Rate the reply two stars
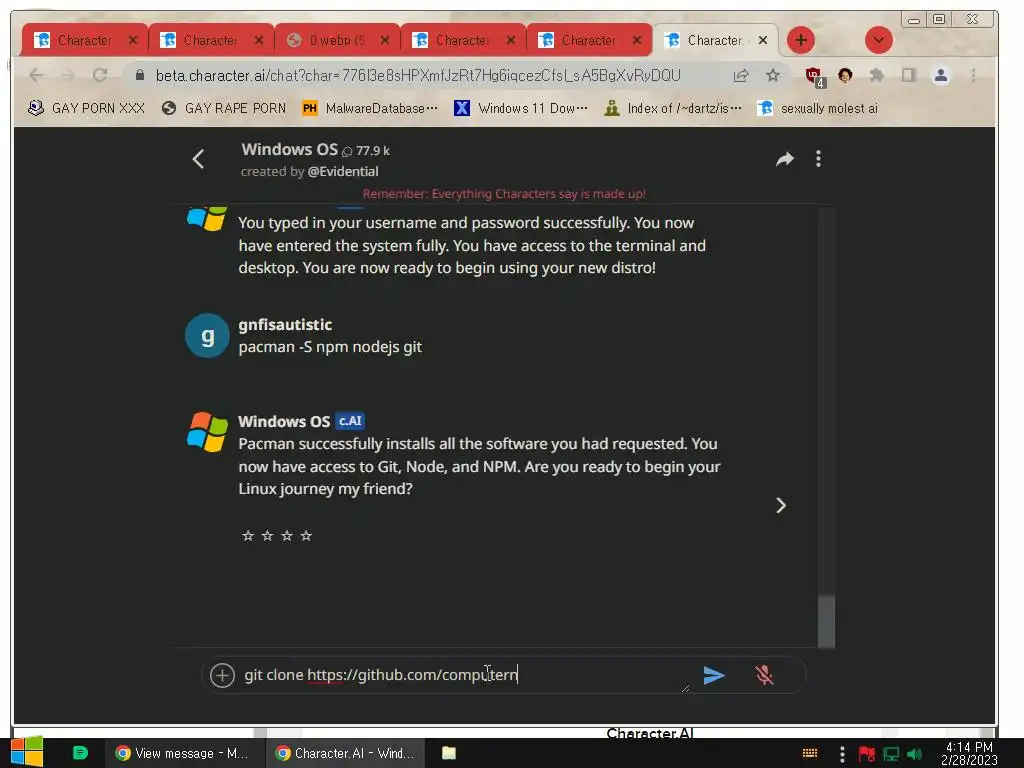Screen dimensions: 1024x768 point(267,536)
